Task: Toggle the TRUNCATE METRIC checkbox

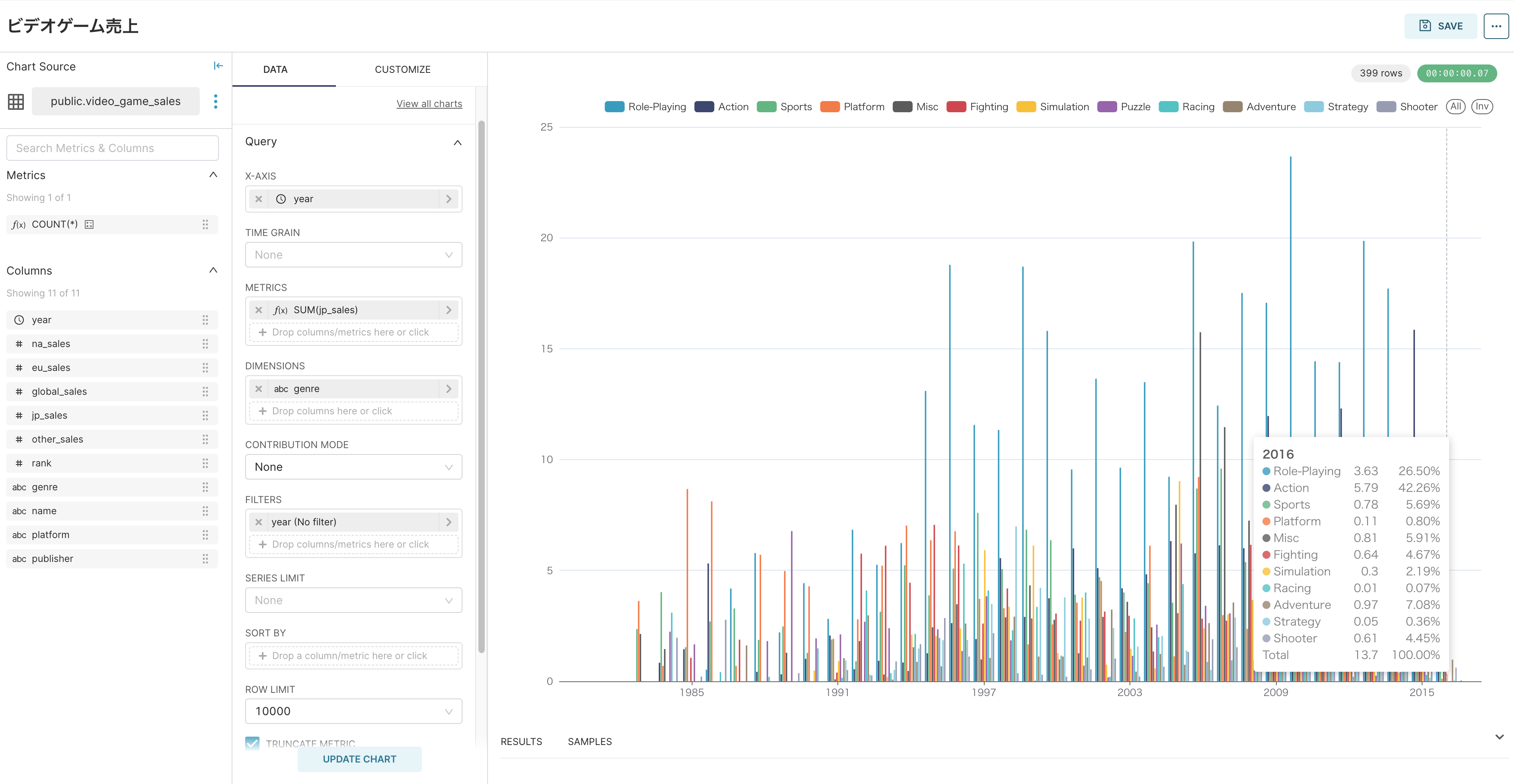Action: pyautogui.click(x=252, y=742)
